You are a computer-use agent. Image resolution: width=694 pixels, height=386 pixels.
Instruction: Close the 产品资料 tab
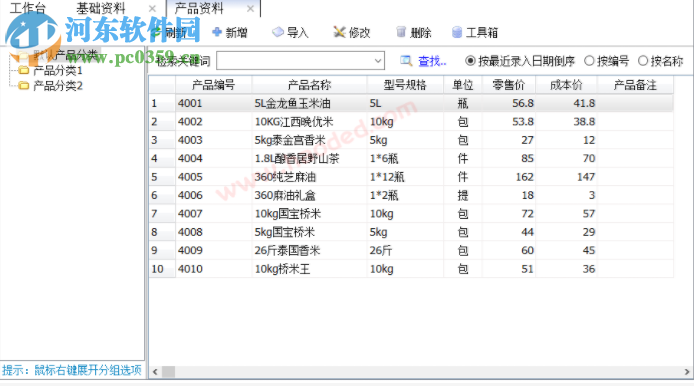[x=251, y=8]
